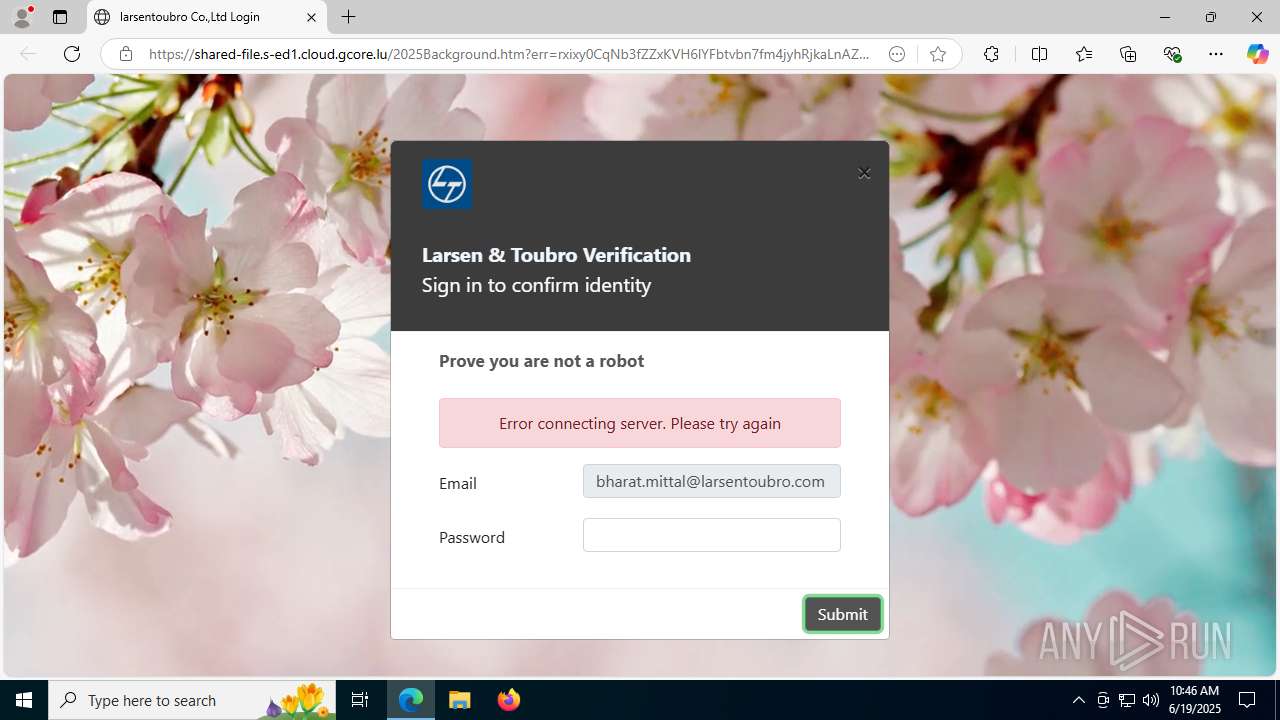
Task: Add this page to favorites star
Action: (937, 54)
